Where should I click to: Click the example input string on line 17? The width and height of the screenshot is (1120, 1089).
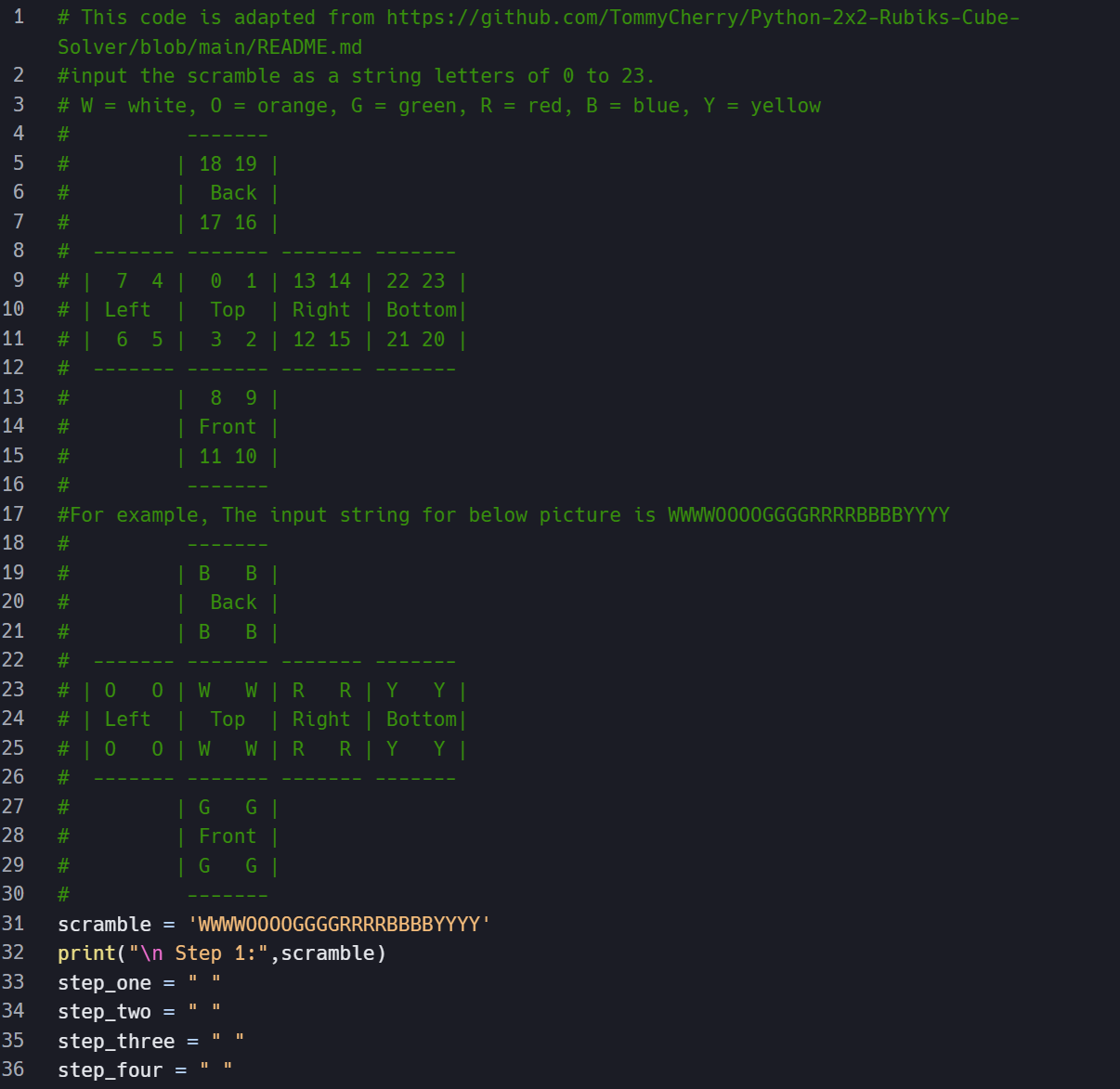coord(808,515)
